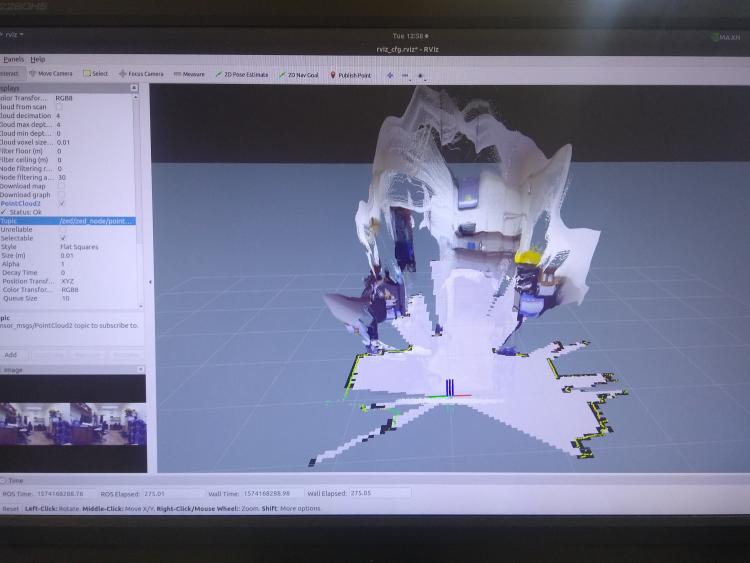Click the minus remove-tool icon in toolbar
This screenshot has height=563, width=750.
pyautogui.click(x=404, y=75)
